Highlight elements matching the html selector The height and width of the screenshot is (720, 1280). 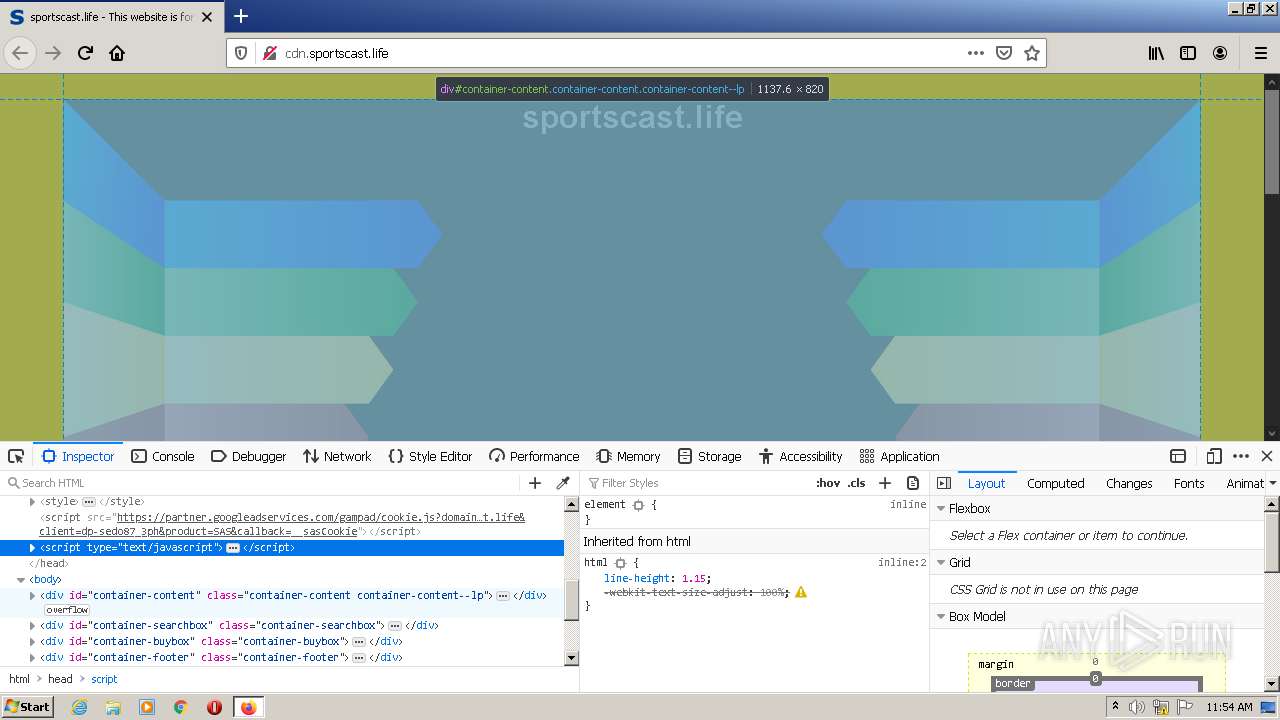point(620,563)
